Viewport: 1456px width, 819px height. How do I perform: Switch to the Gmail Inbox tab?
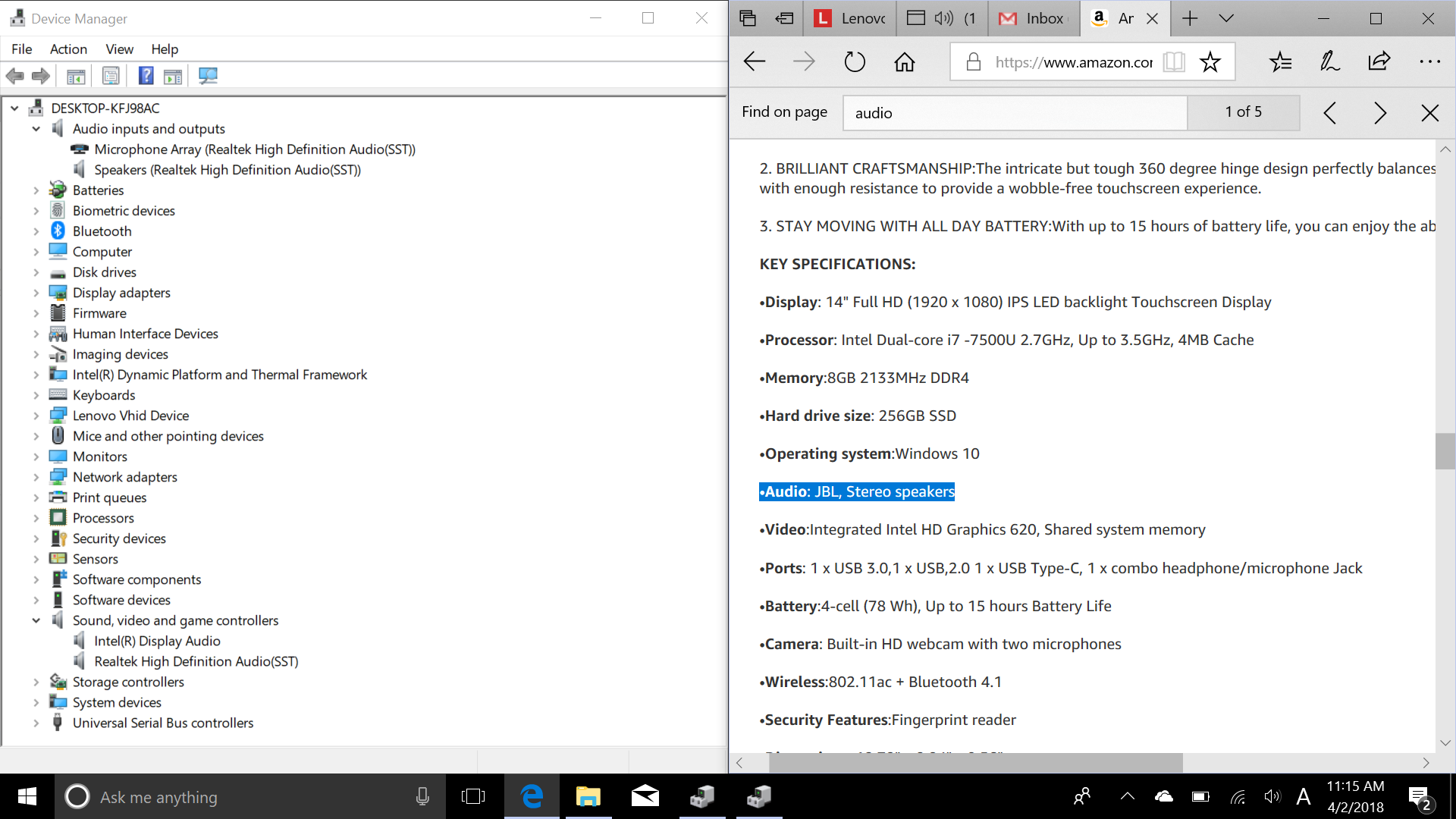(x=1034, y=18)
